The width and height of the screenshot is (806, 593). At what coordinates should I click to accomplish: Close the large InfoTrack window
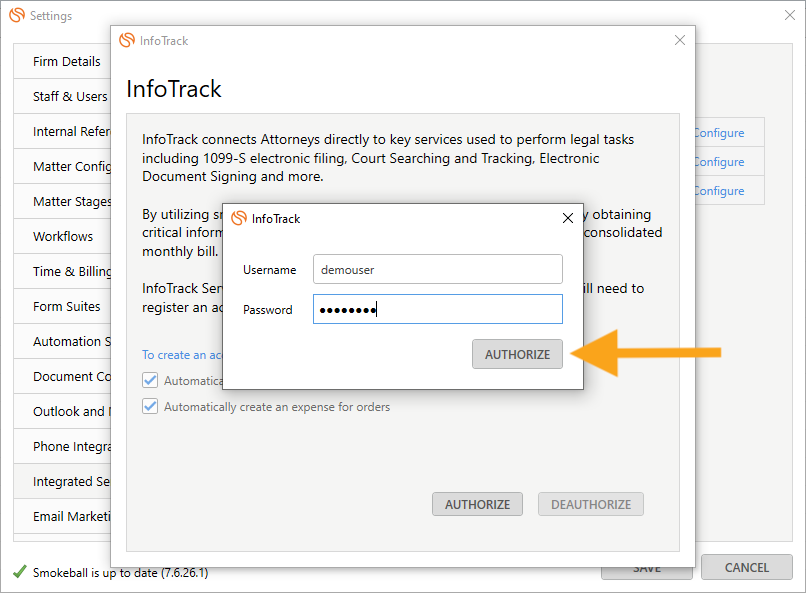[x=680, y=40]
